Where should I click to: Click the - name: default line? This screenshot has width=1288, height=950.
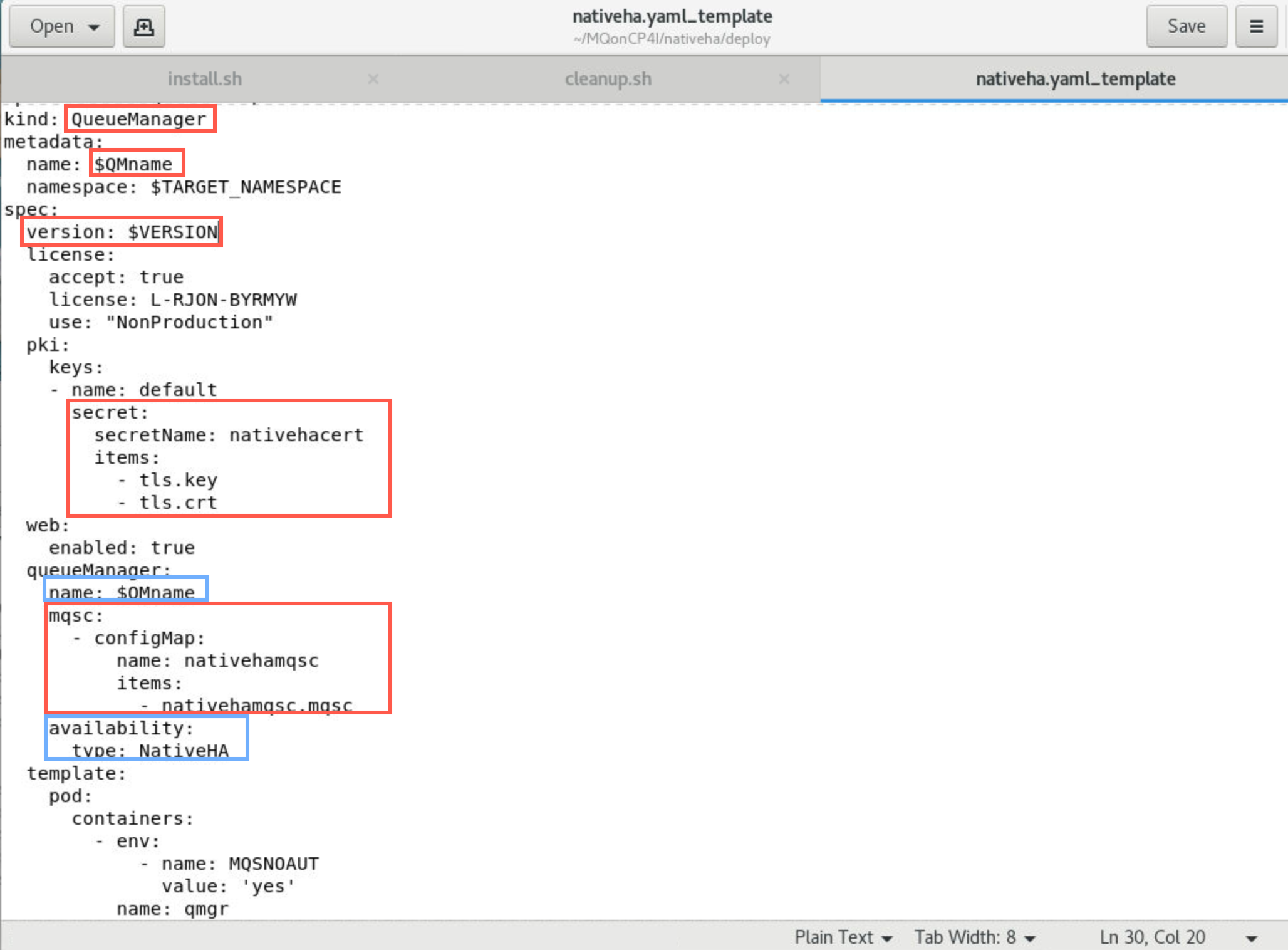coord(133,390)
